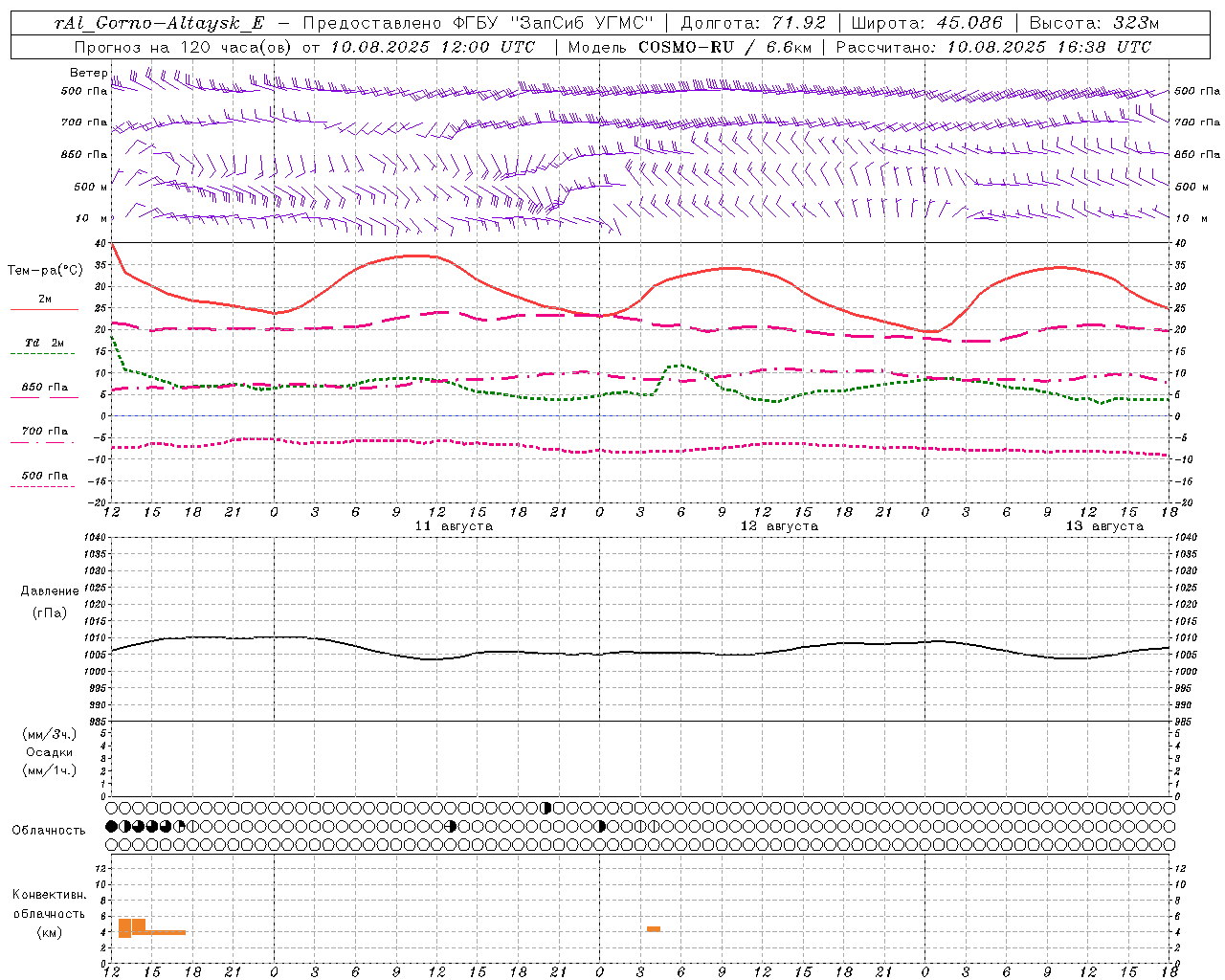Screen dimensions: 1225x980
Task: Click the Облачность section label
Action: [49, 830]
